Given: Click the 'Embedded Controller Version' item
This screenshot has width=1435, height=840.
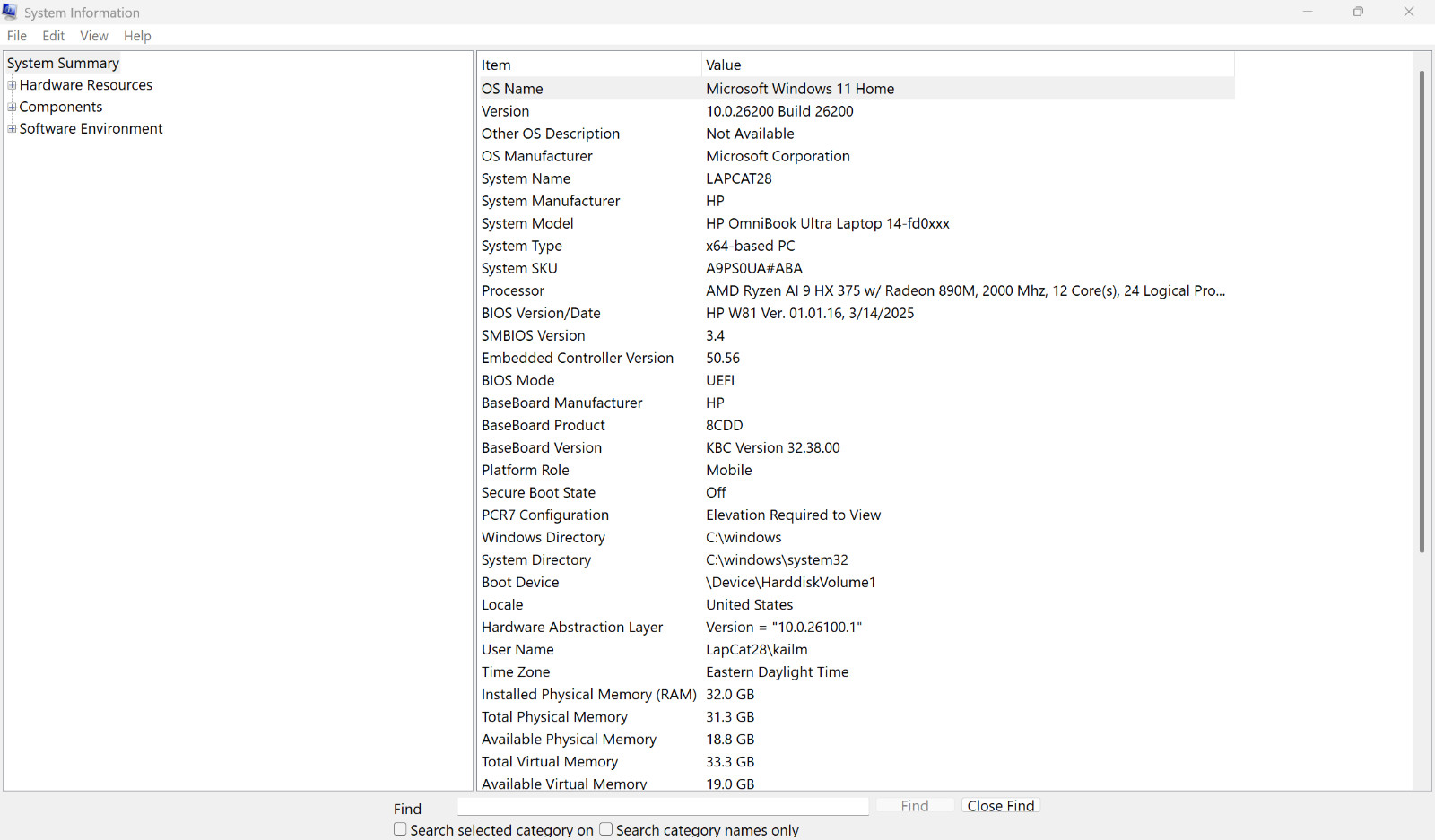Looking at the screenshot, I should pyautogui.click(x=578, y=358).
